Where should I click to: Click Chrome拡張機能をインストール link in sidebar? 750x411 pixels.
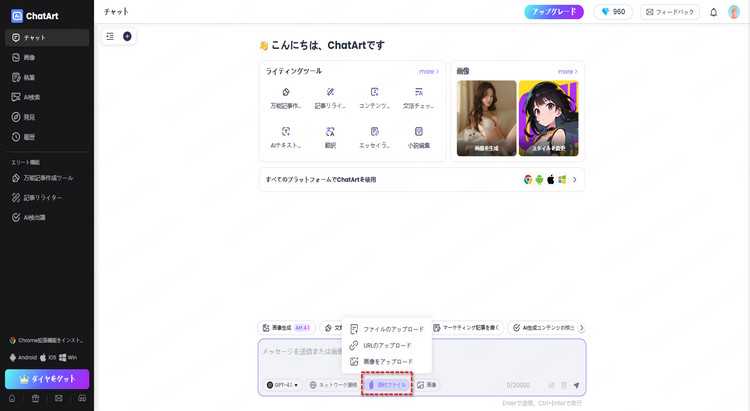click(46, 341)
